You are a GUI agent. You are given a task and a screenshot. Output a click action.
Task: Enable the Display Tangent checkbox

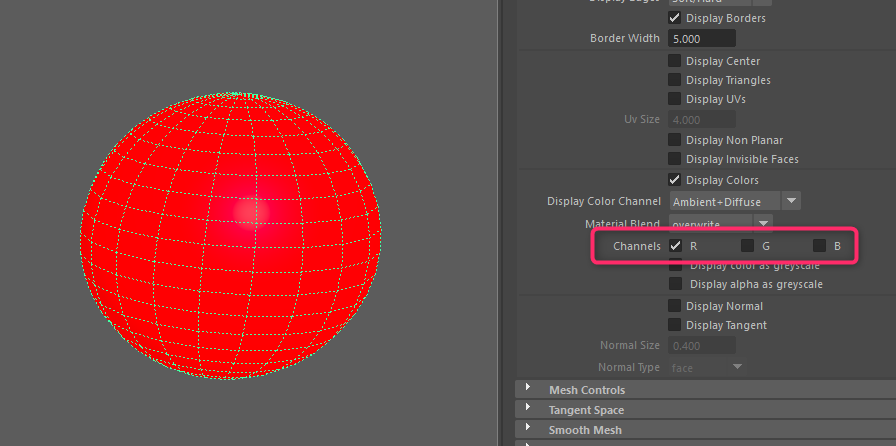pyautogui.click(x=675, y=325)
